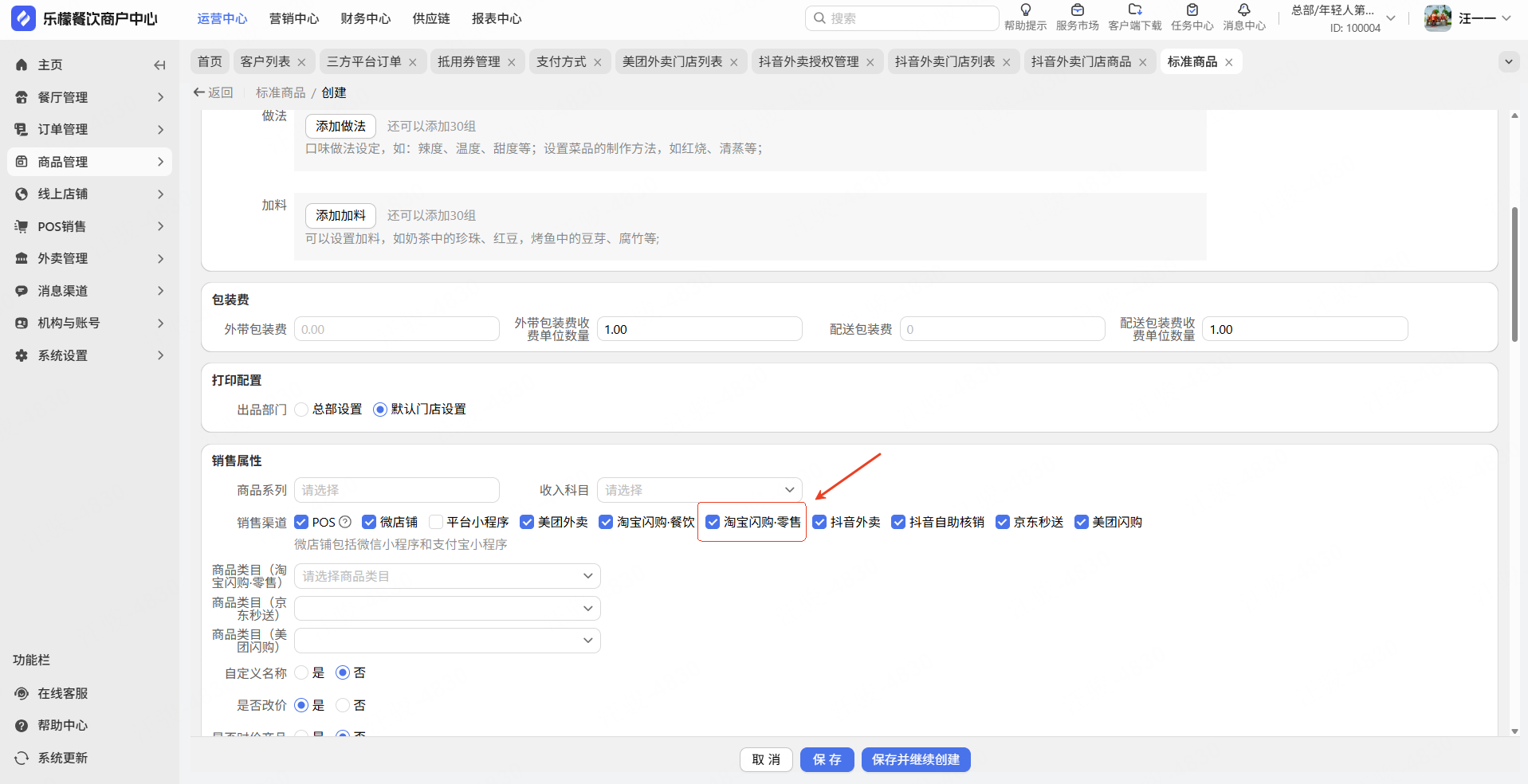
Task: Uncheck the 抖音外卖 channel checkbox
Action: coord(819,522)
